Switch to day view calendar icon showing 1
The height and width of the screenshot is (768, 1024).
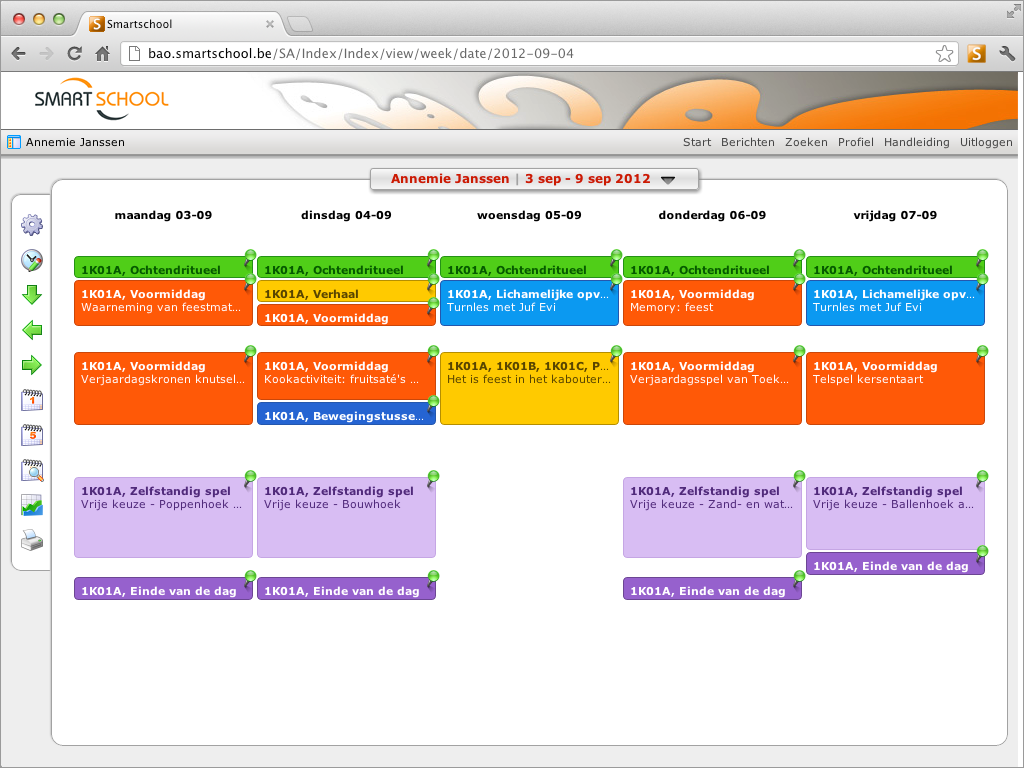(x=32, y=400)
